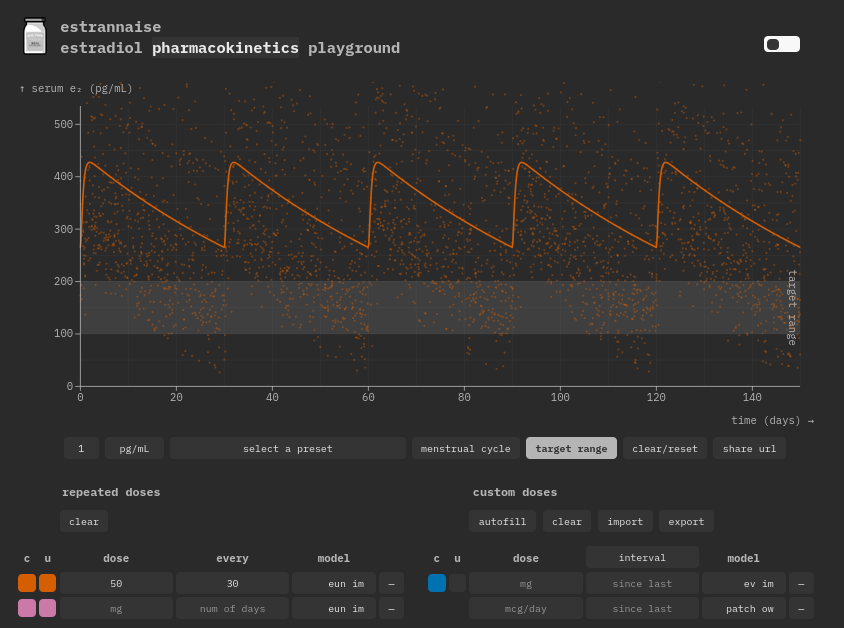Clear the repeated doses list
Image resolution: width=844 pixels, height=628 pixels.
pyautogui.click(x=84, y=521)
